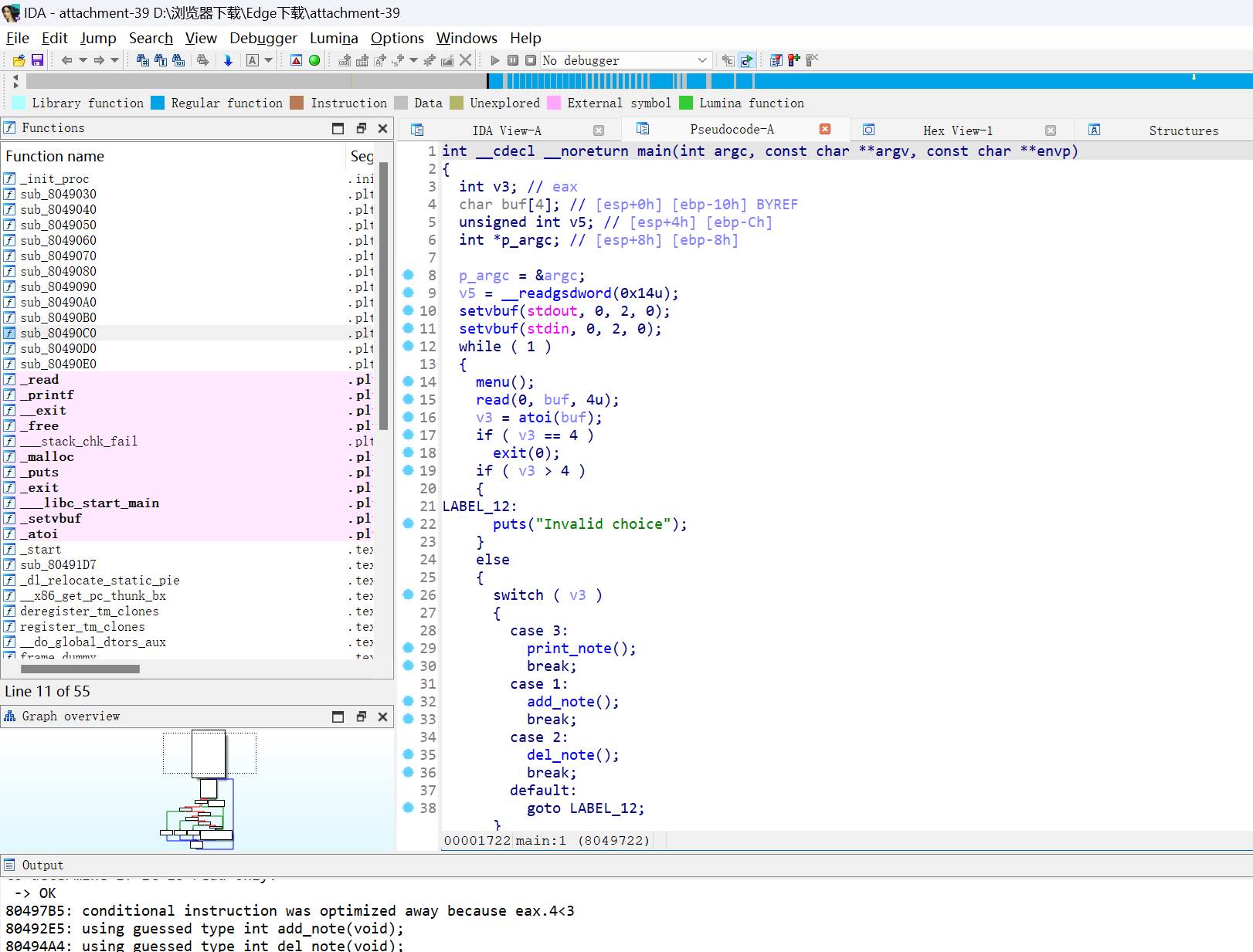Click the Regular function color swatch
This screenshot has height=952, width=1253.
click(158, 103)
